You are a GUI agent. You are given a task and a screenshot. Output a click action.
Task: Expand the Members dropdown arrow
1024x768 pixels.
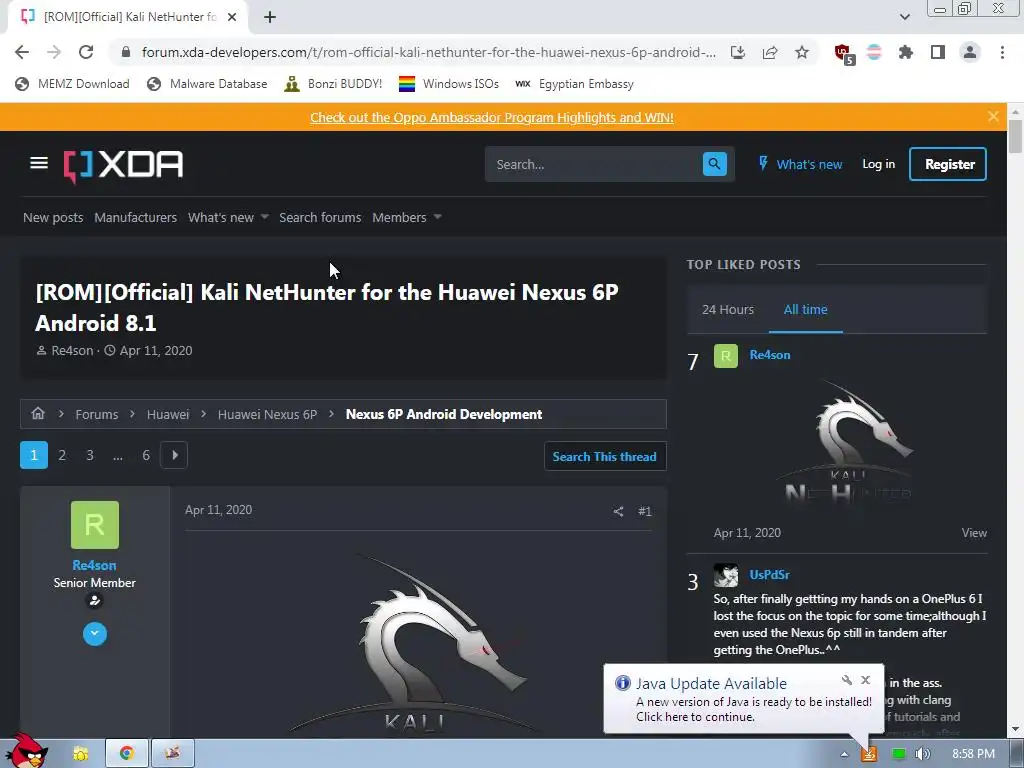(438, 217)
